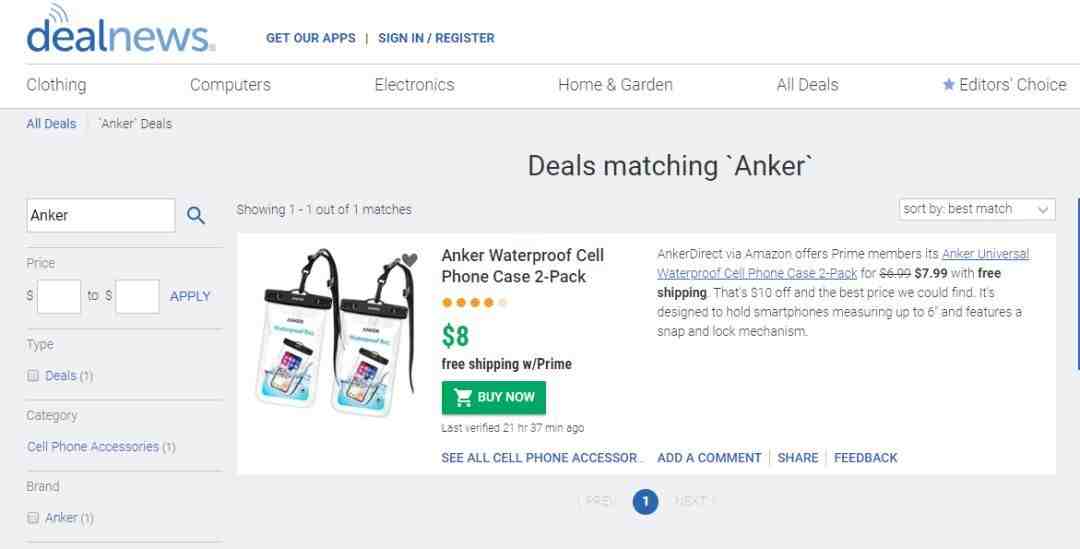This screenshot has height=549, width=1080.
Task: Click the star rating dots
Action: pyautogui.click(x=474, y=303)
